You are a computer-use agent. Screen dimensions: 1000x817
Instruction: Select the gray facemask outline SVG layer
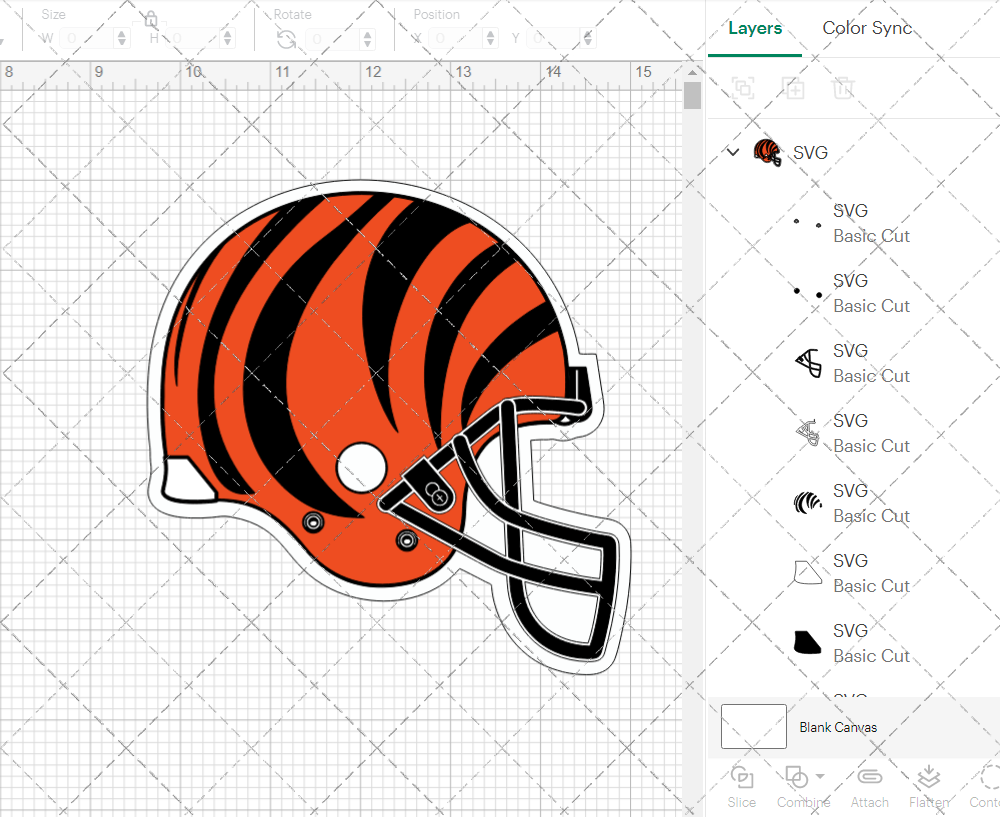point(853,434)
